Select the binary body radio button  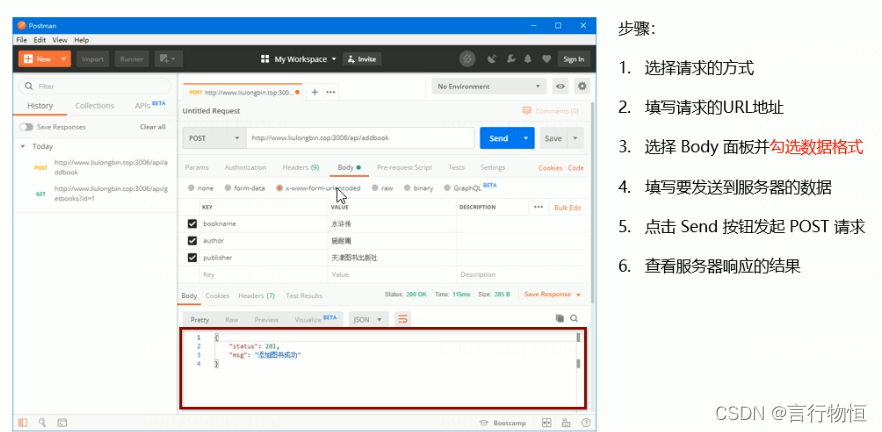[407, 188]
